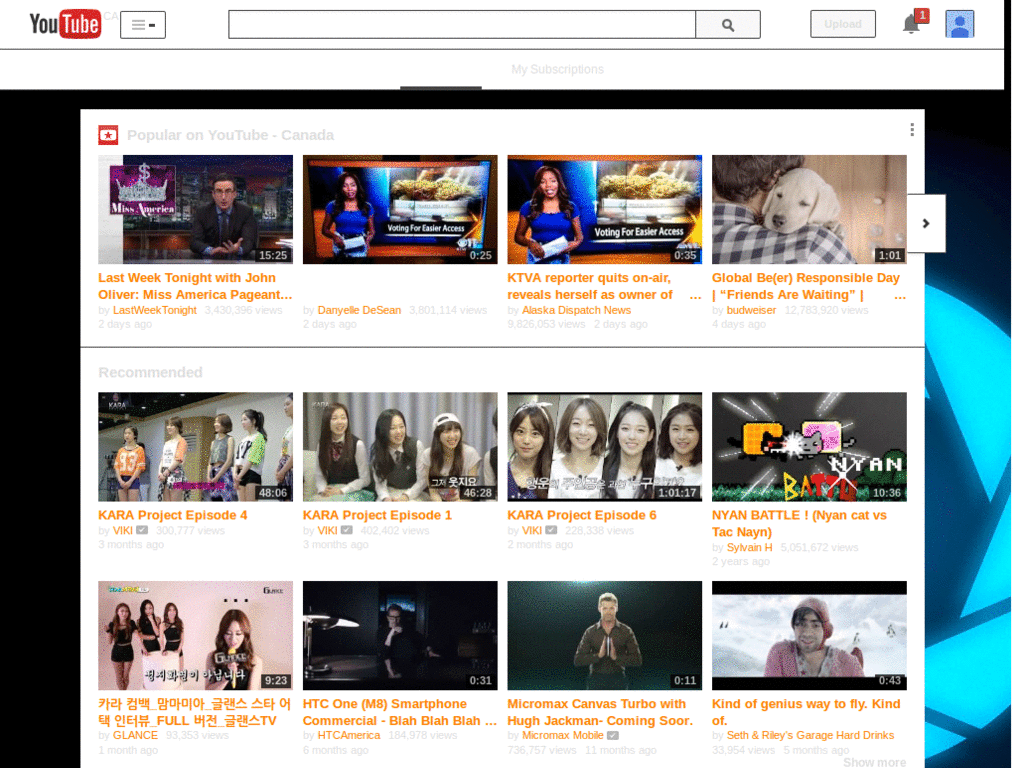Open the notifications bell
Viewport: 1024px width, 768px height.
910,25
